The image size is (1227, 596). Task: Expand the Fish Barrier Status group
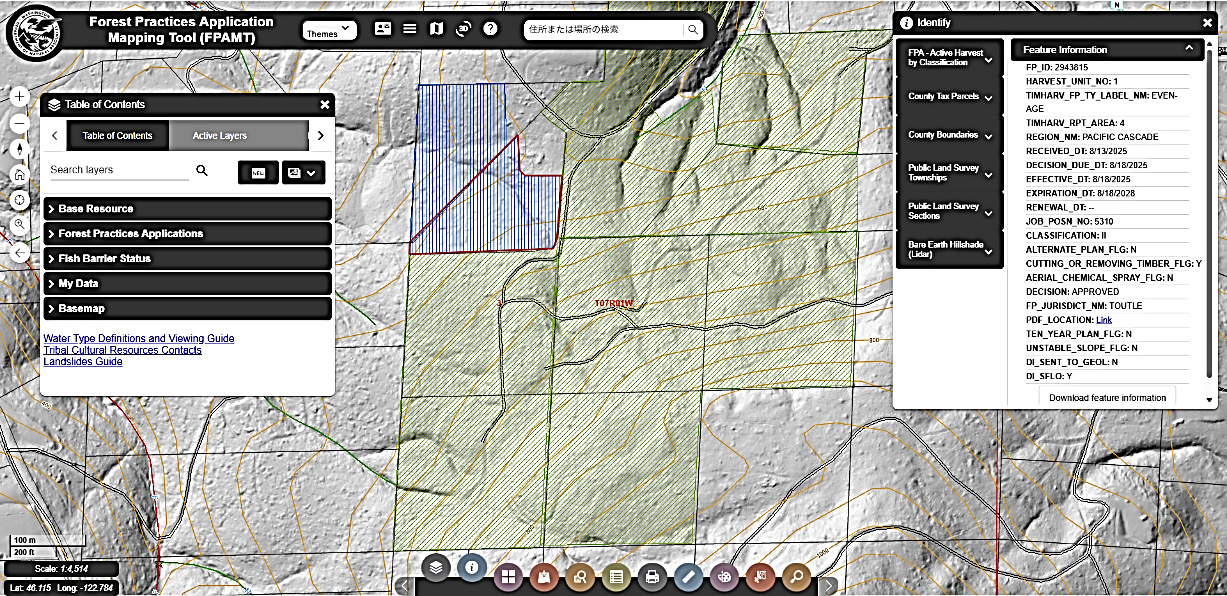(x=188, y=259)
